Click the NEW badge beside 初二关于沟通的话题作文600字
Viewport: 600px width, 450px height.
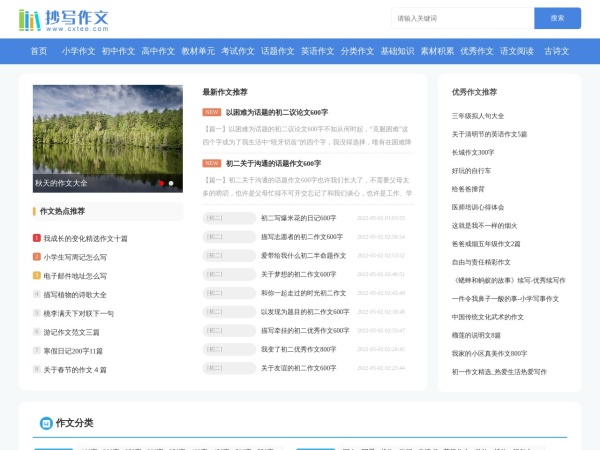pos(211,163)
